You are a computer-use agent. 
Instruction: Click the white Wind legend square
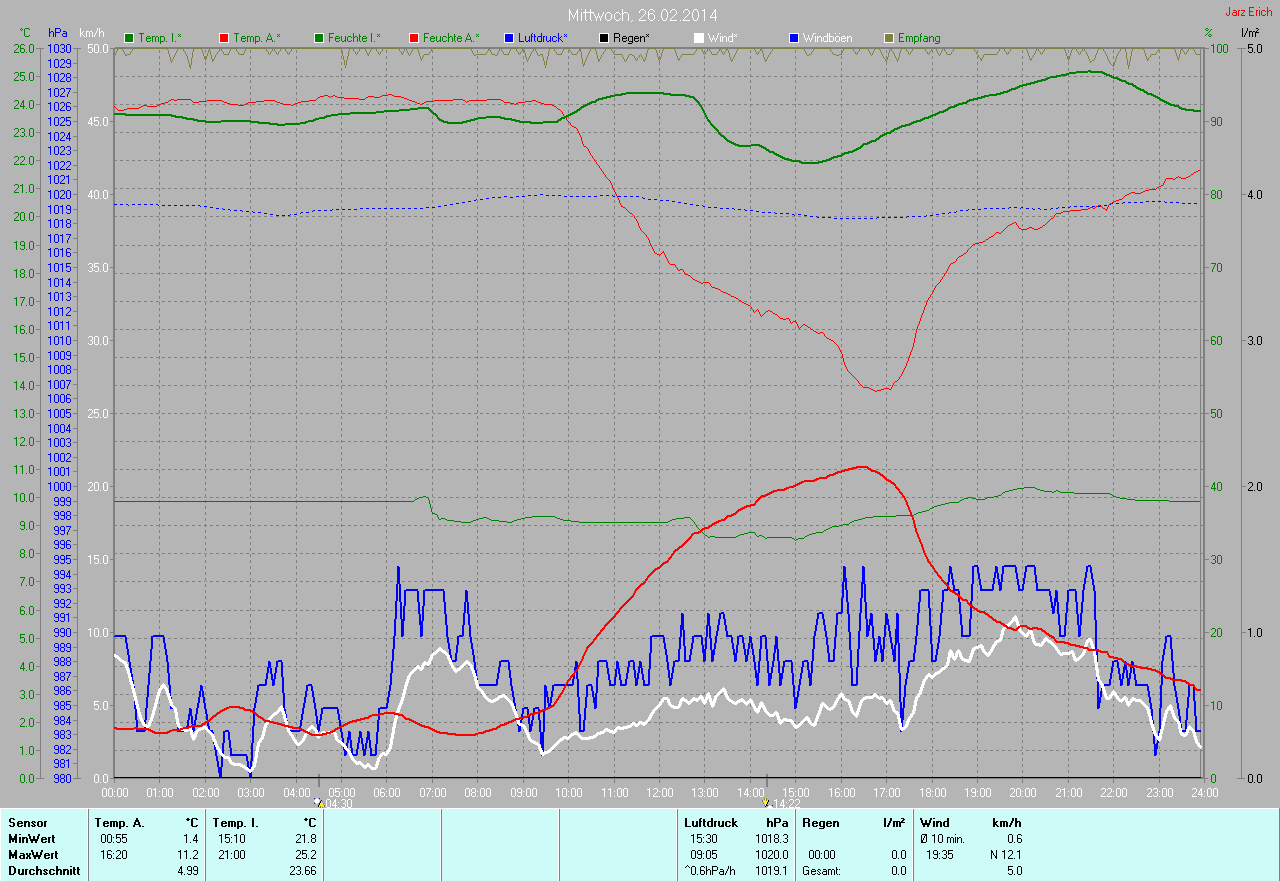click(x=698, y=38)
